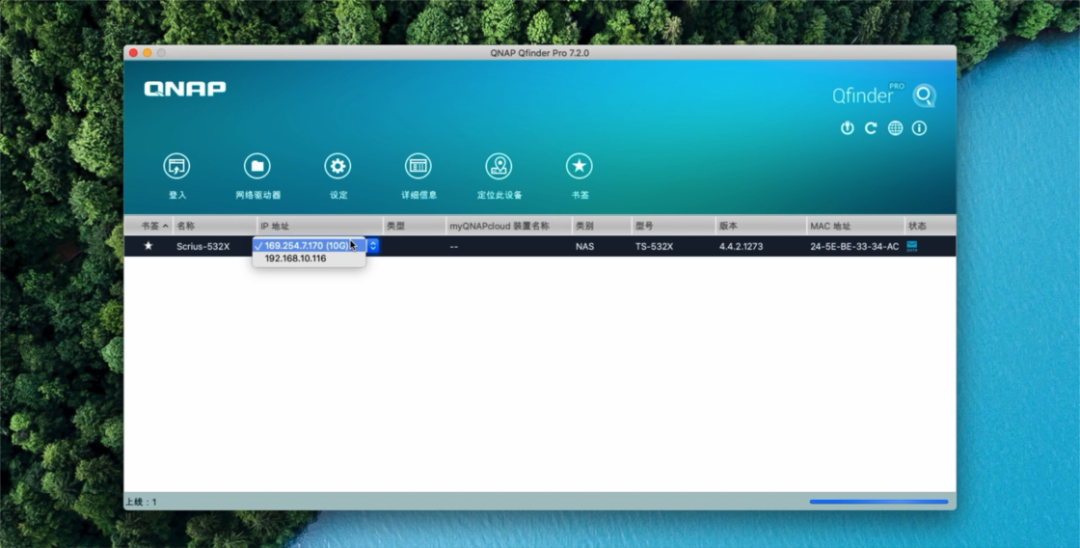Open the 设定 settings gear icon
The image size is (1080, 548).
tap(338, 166)
